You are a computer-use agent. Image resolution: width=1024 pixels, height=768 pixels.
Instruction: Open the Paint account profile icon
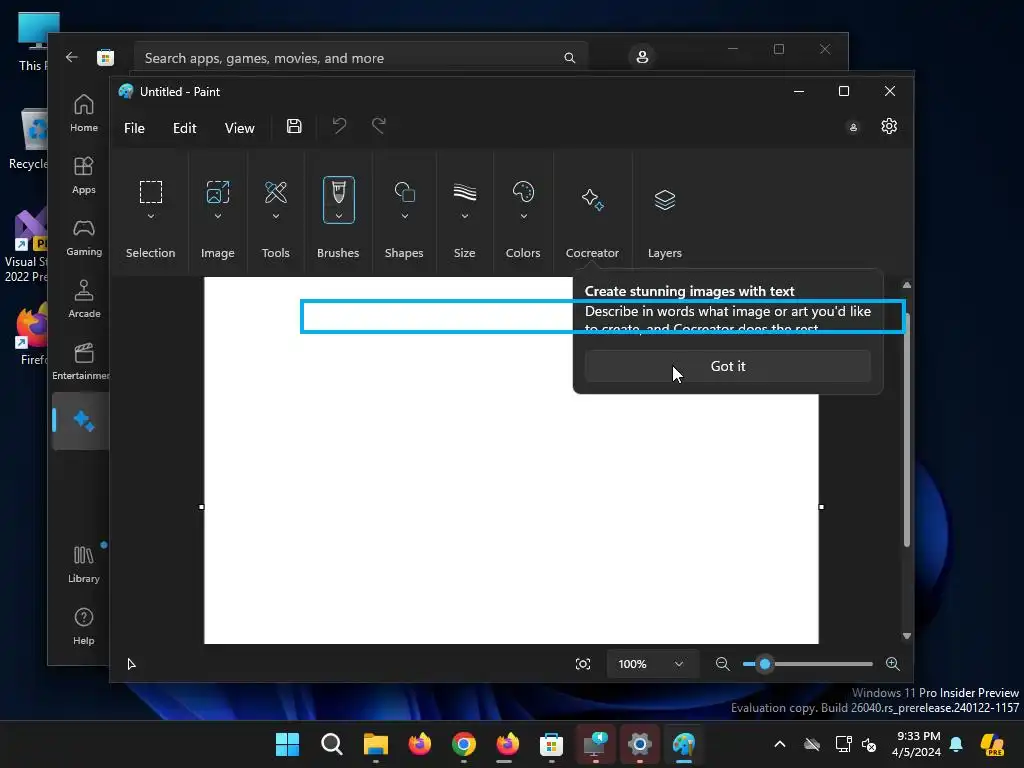pyautogui.click(x=853, y=127)
